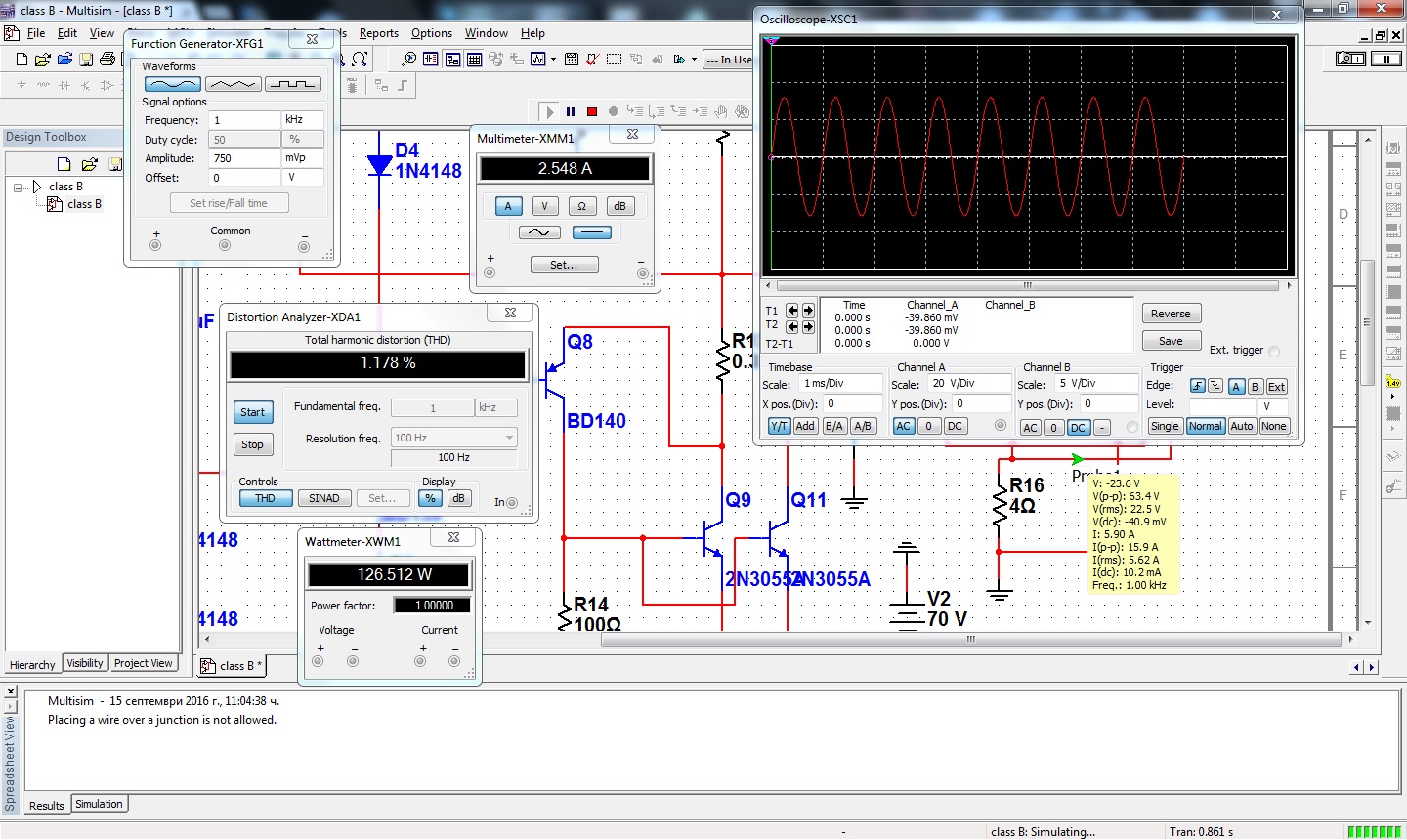The image size is (1407, 840).
Task: Click the Electrical Rules Check icon
Action: [592, 60]
